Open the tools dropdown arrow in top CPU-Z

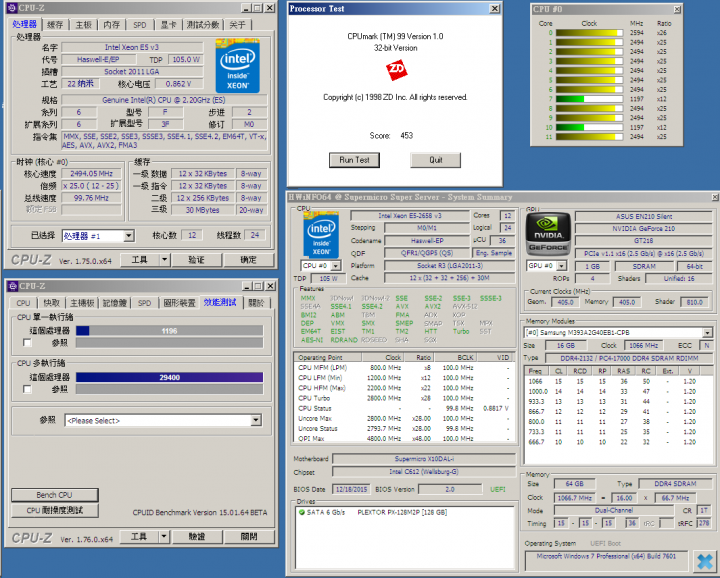[164, 260]
